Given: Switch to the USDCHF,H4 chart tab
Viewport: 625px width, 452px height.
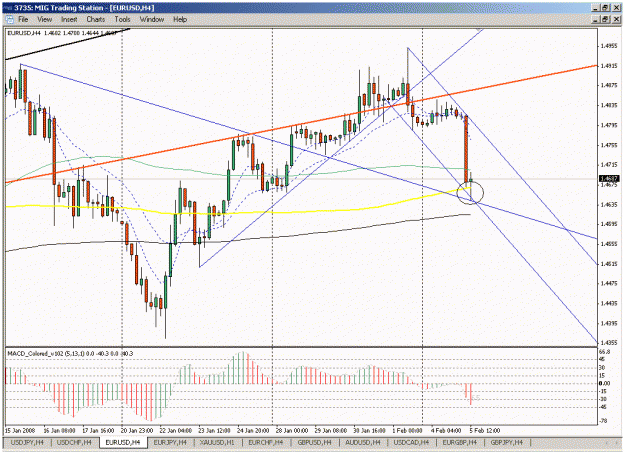Looking at the screenshot, I should coord(74,442).
